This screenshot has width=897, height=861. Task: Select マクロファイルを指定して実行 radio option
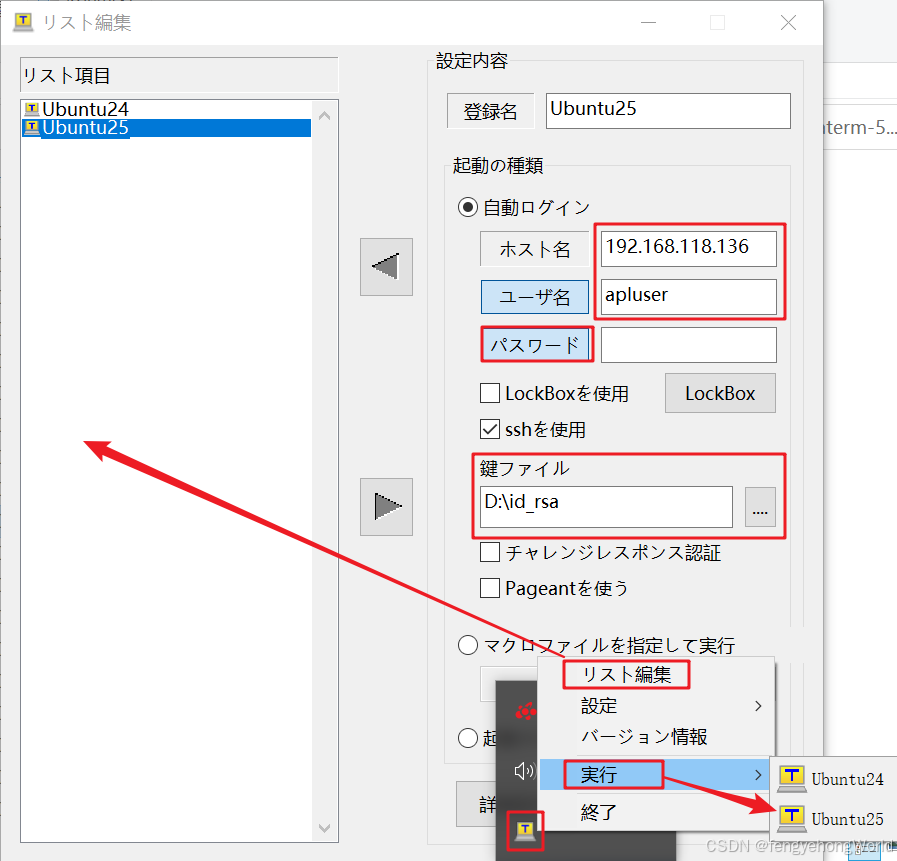[467, 645]
